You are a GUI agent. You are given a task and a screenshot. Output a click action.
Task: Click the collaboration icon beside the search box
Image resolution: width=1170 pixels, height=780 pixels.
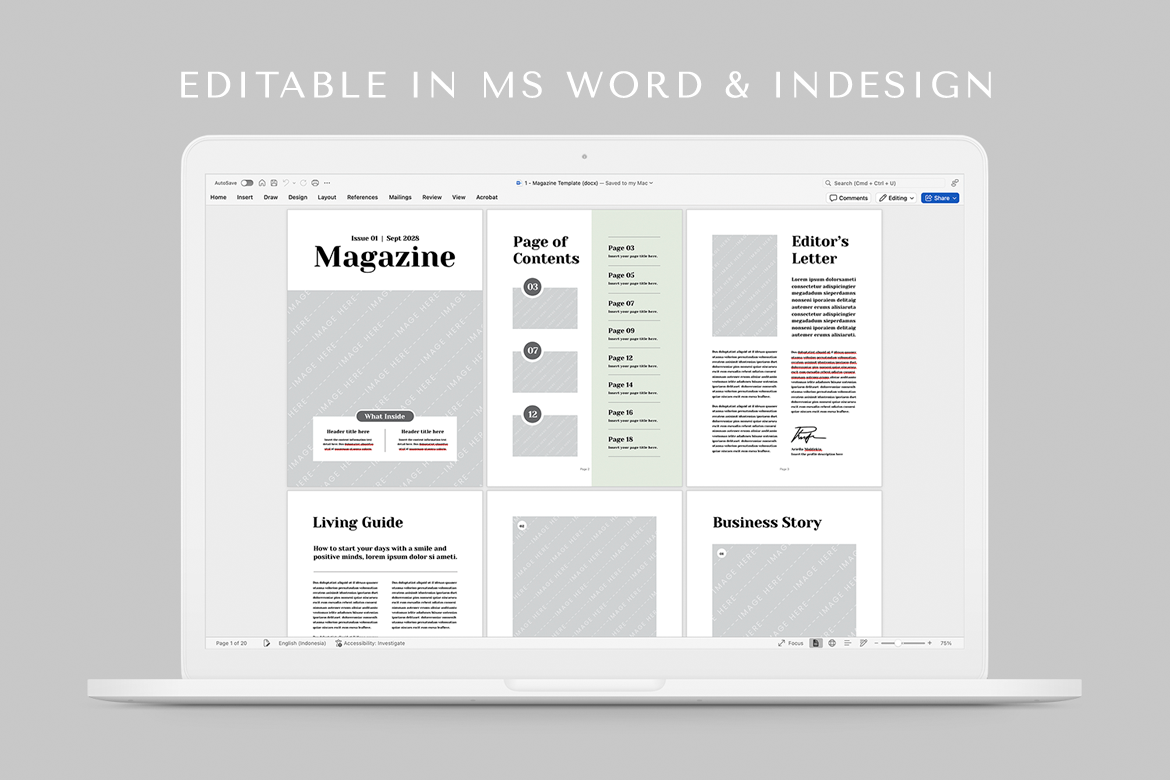pyautogui.click(x=954, y=183)
